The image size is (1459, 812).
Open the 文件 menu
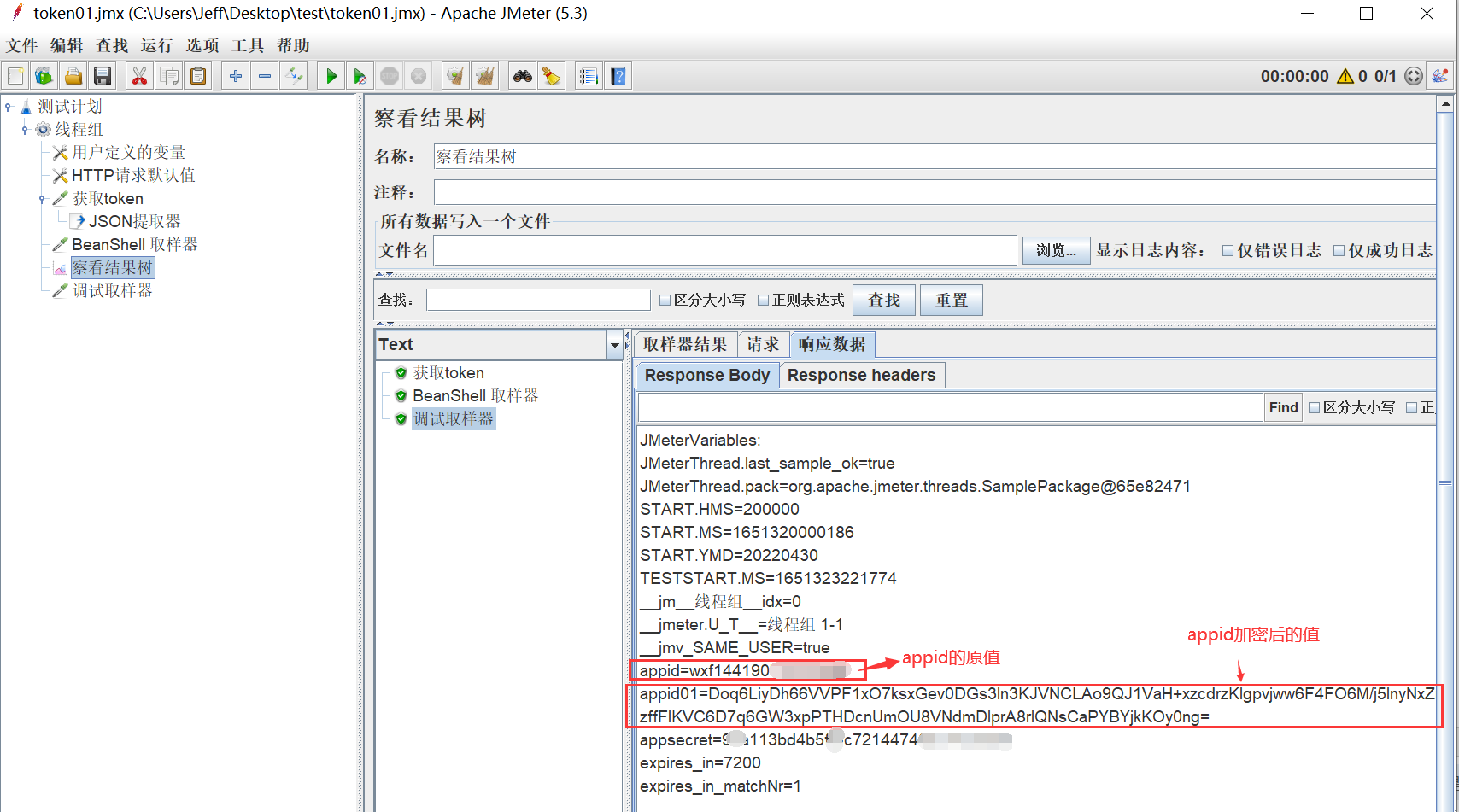point(22,46)
